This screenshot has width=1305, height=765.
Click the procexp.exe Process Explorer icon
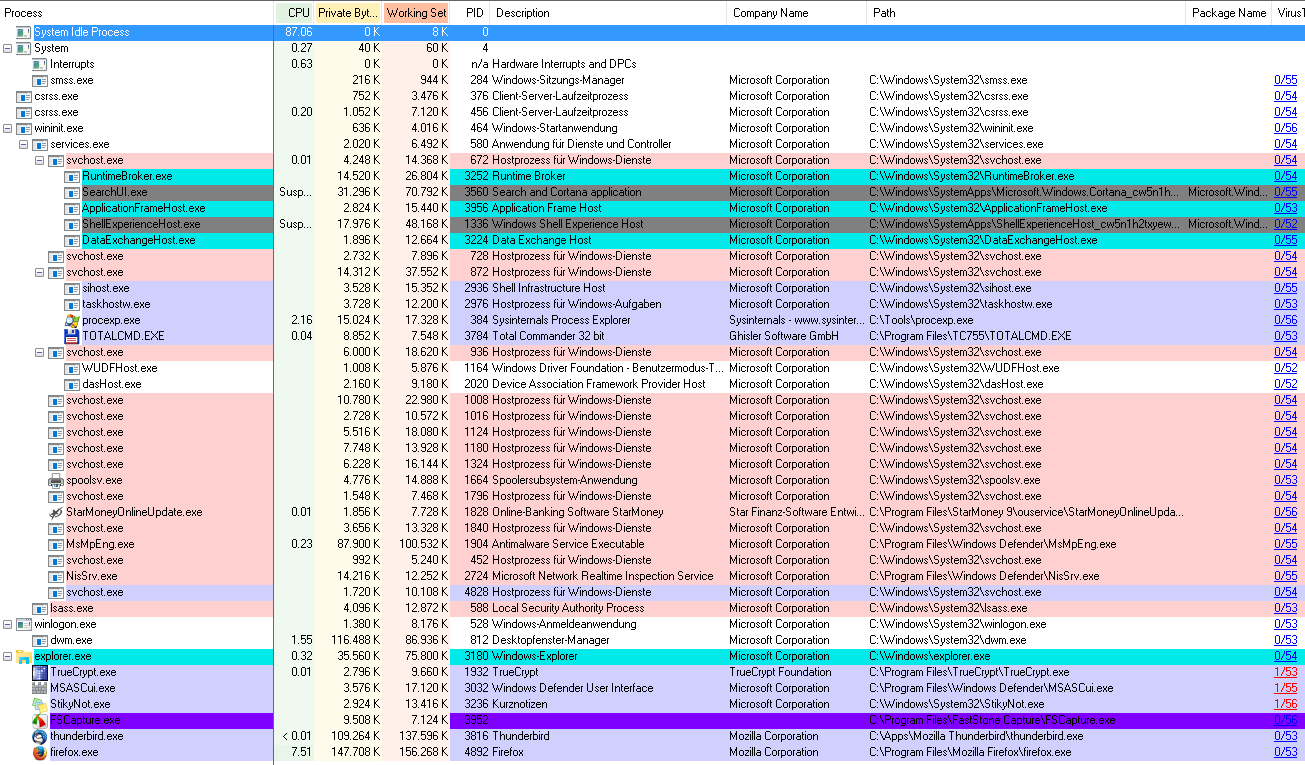[x=72, y=320]
